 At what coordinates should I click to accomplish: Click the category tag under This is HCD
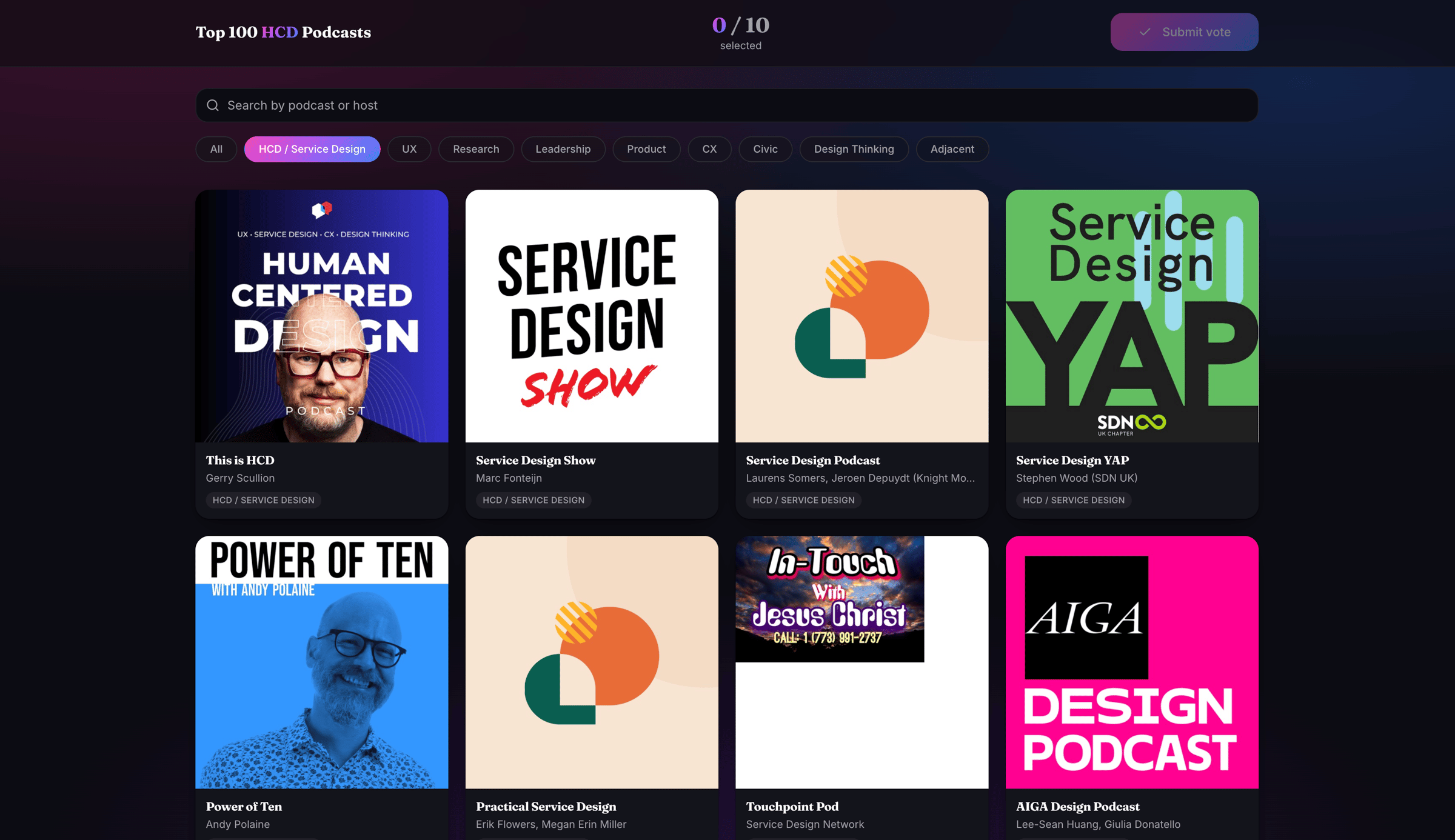[263, 500]
